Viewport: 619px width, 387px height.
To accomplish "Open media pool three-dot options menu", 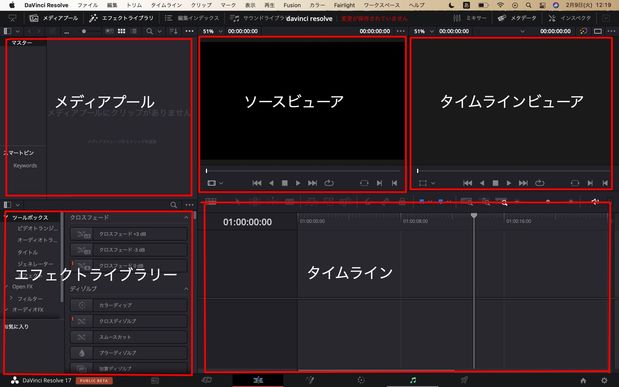I will pos(189,31).
